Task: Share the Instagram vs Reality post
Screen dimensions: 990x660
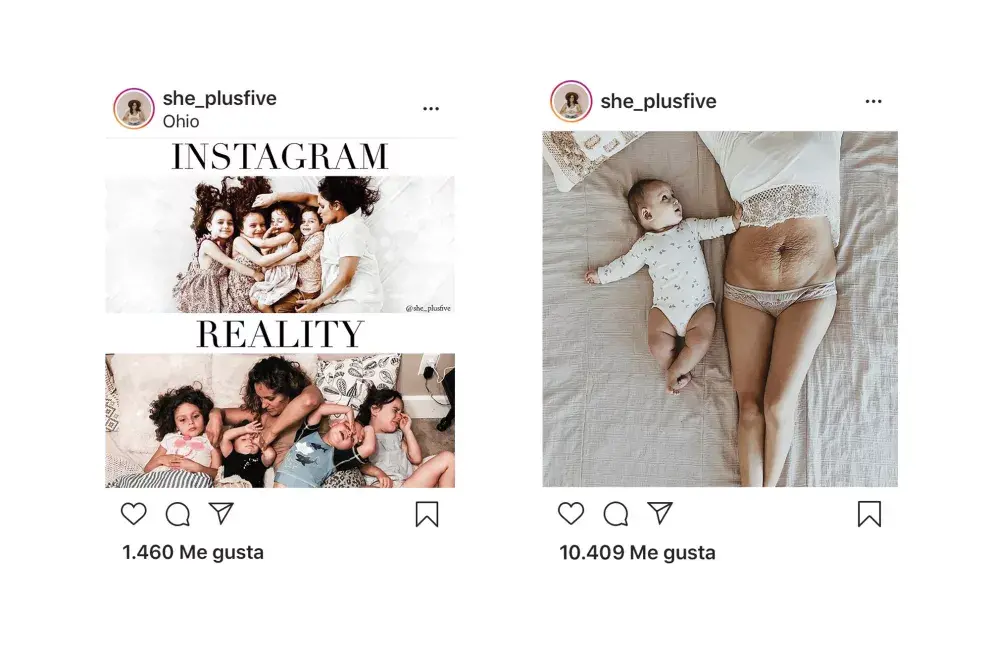Action: pyautogui.click(x=221, y=513)
